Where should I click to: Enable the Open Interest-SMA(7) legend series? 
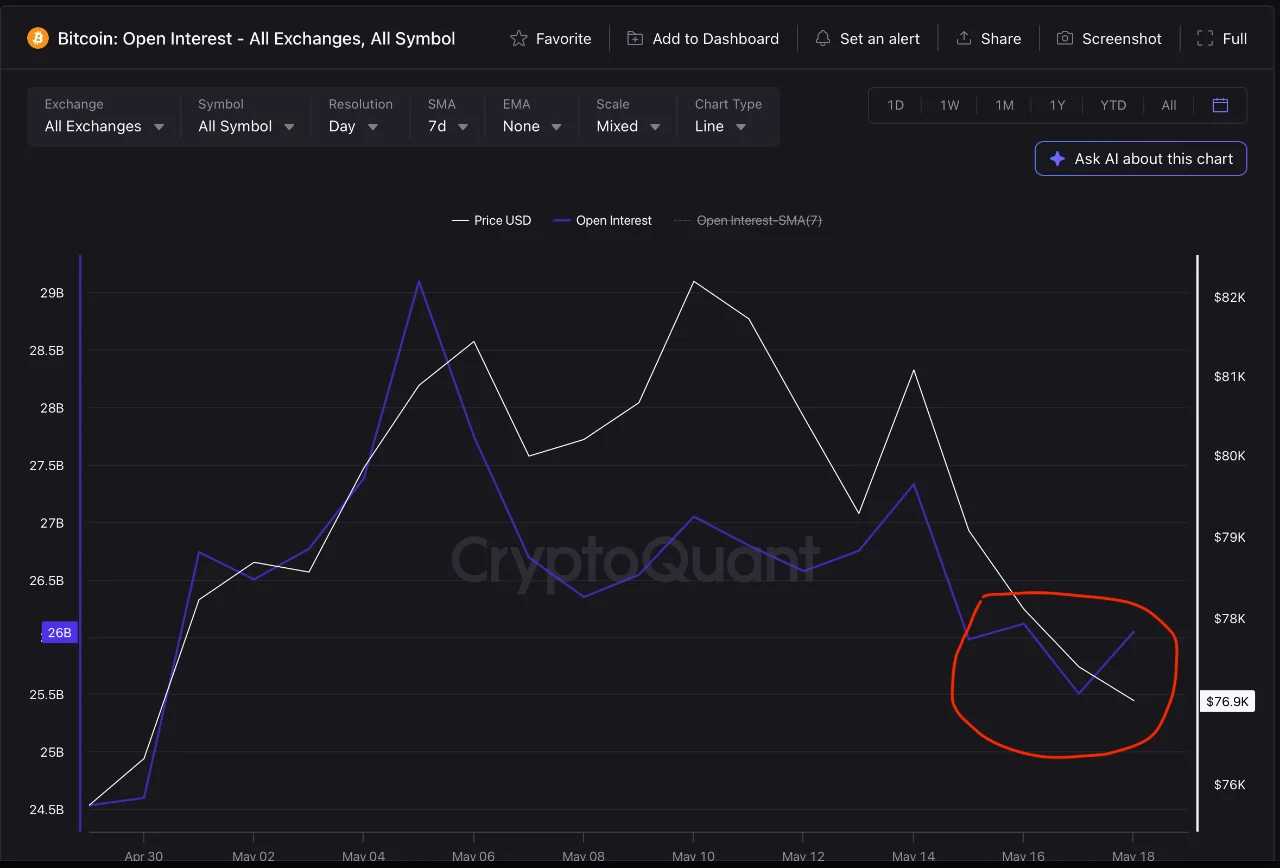[748, 220]
